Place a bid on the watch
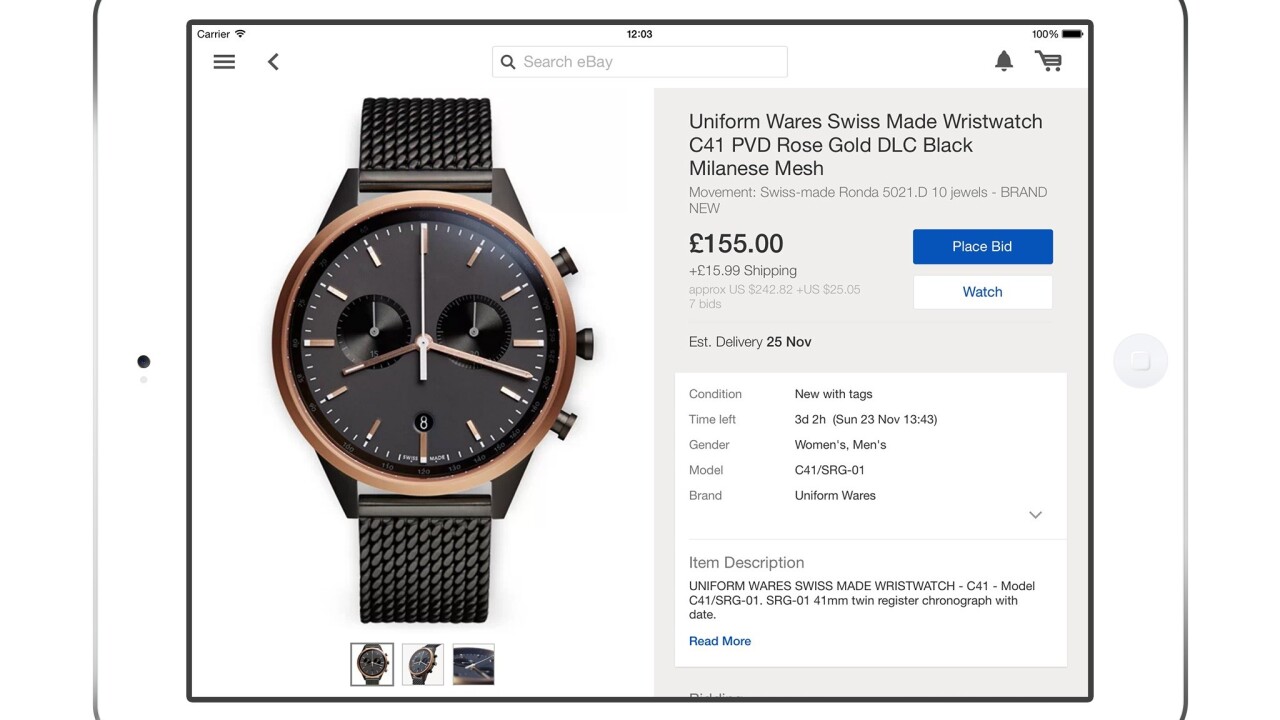1280x720 pixels. 982,247
